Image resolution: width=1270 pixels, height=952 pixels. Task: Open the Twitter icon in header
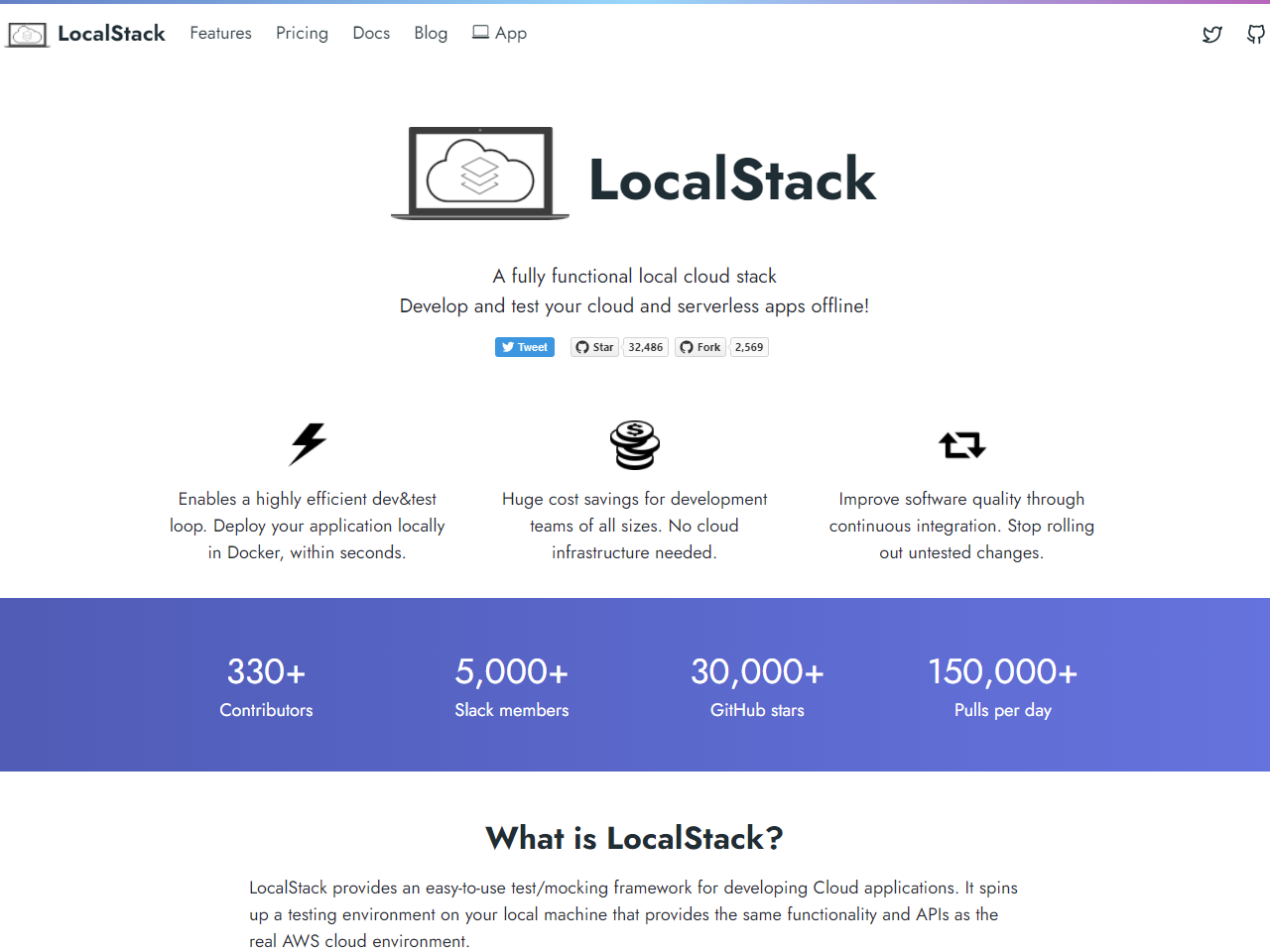click(x=1211, y=35)
